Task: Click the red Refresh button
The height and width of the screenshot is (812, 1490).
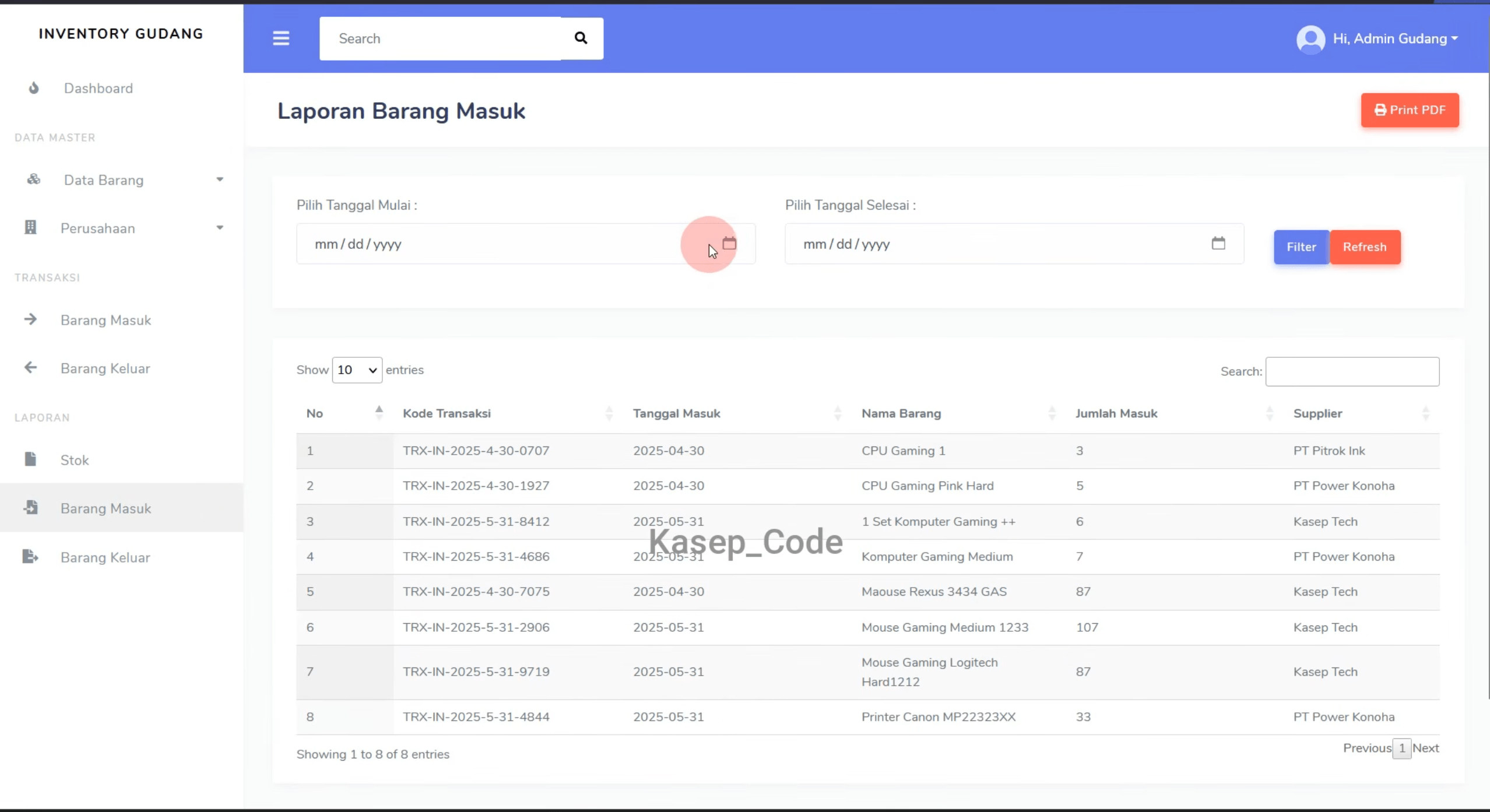Action: (x=1365, y=247)
